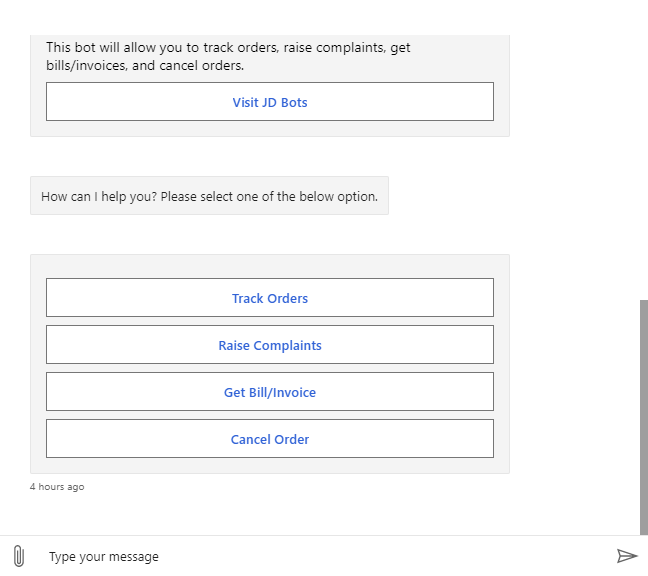Select the Track Orders option
Image resolution: width=648 pixels, height=576 pixels.
(x=270, y=298)
